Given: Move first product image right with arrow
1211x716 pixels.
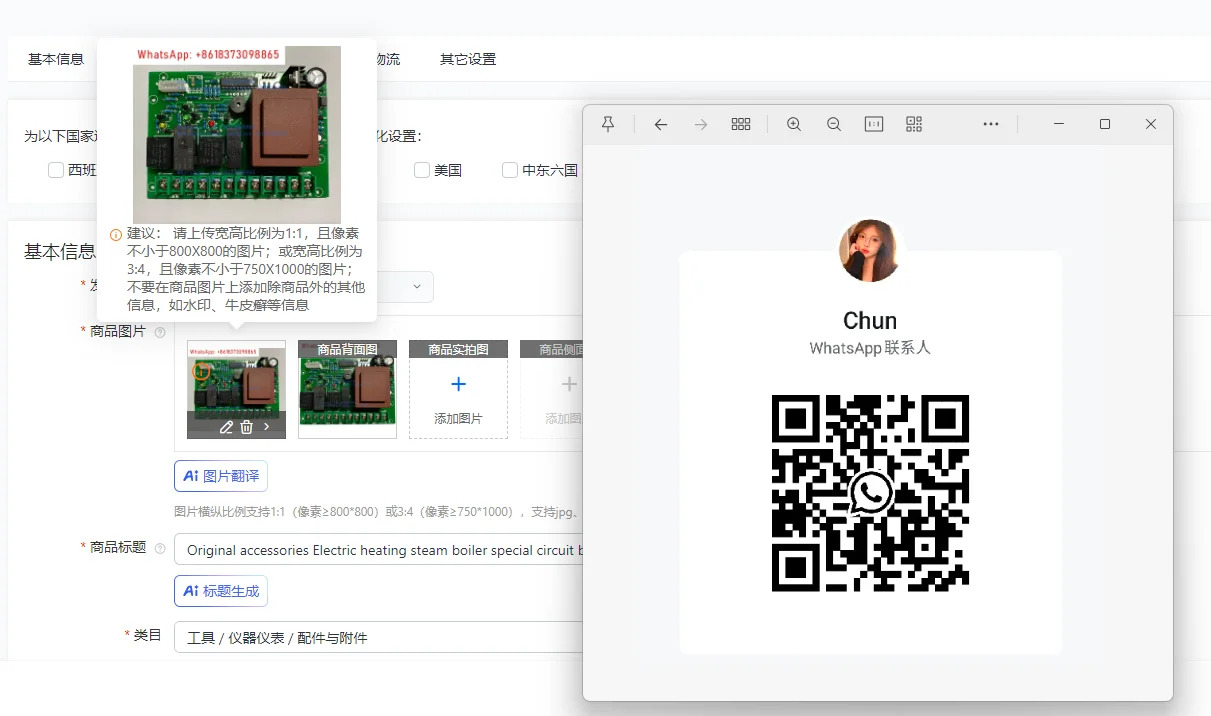Looking at the screenshot, I should tap(267, 427).
